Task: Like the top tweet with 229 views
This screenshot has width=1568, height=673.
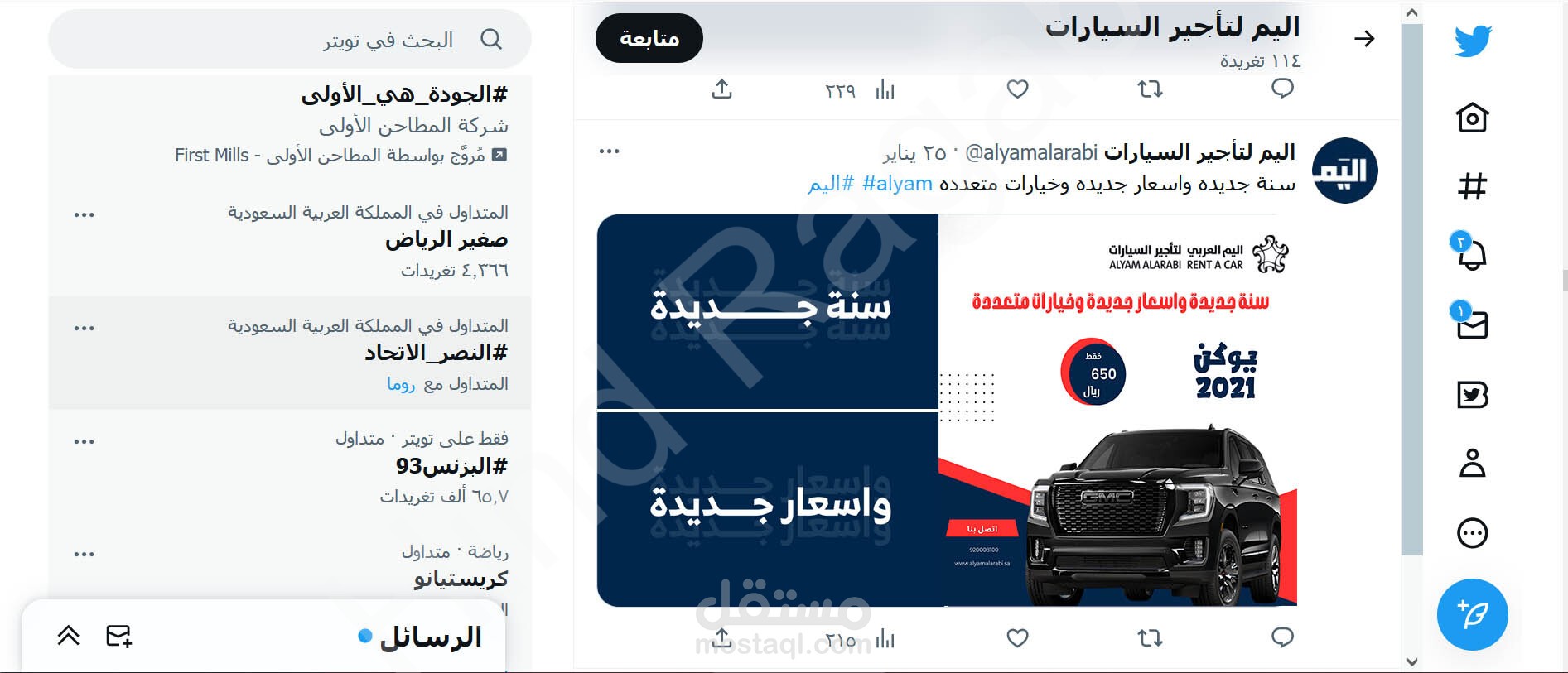Action: click(x=1017, y=89)
